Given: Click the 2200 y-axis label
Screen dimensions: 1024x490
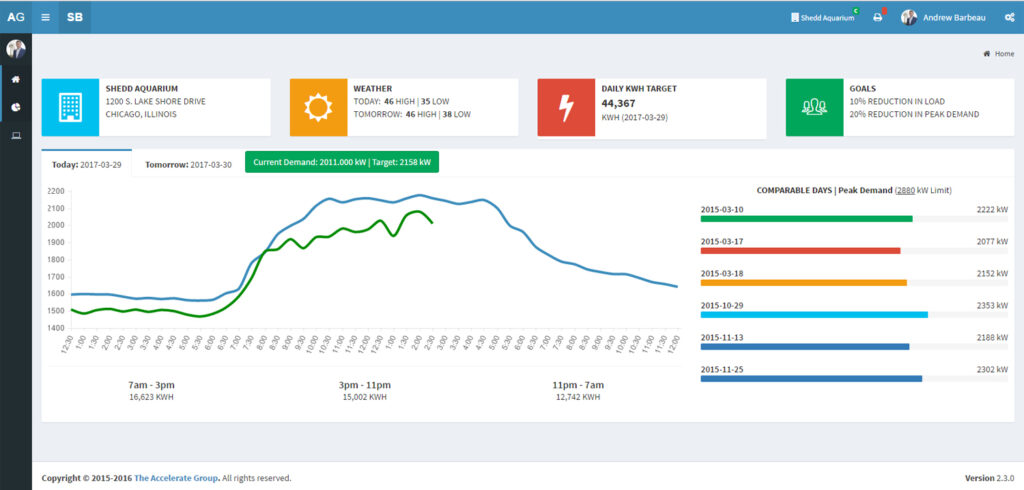Looking at the screenshot, I should 56,191.
